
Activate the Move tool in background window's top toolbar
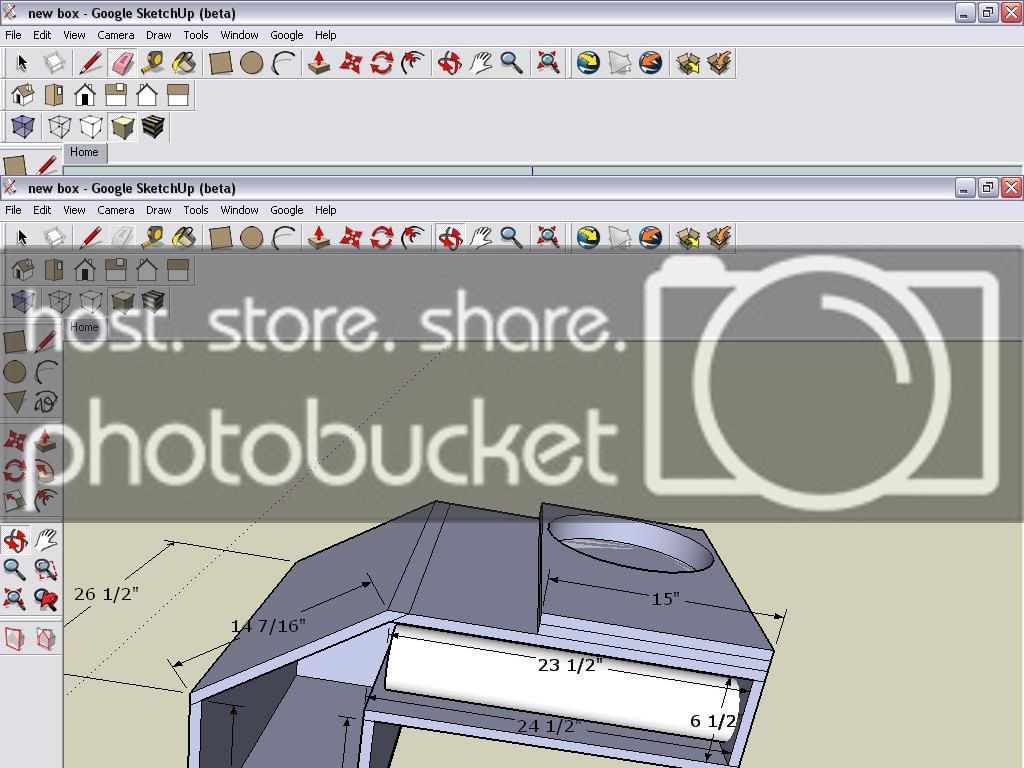[351, 63]
